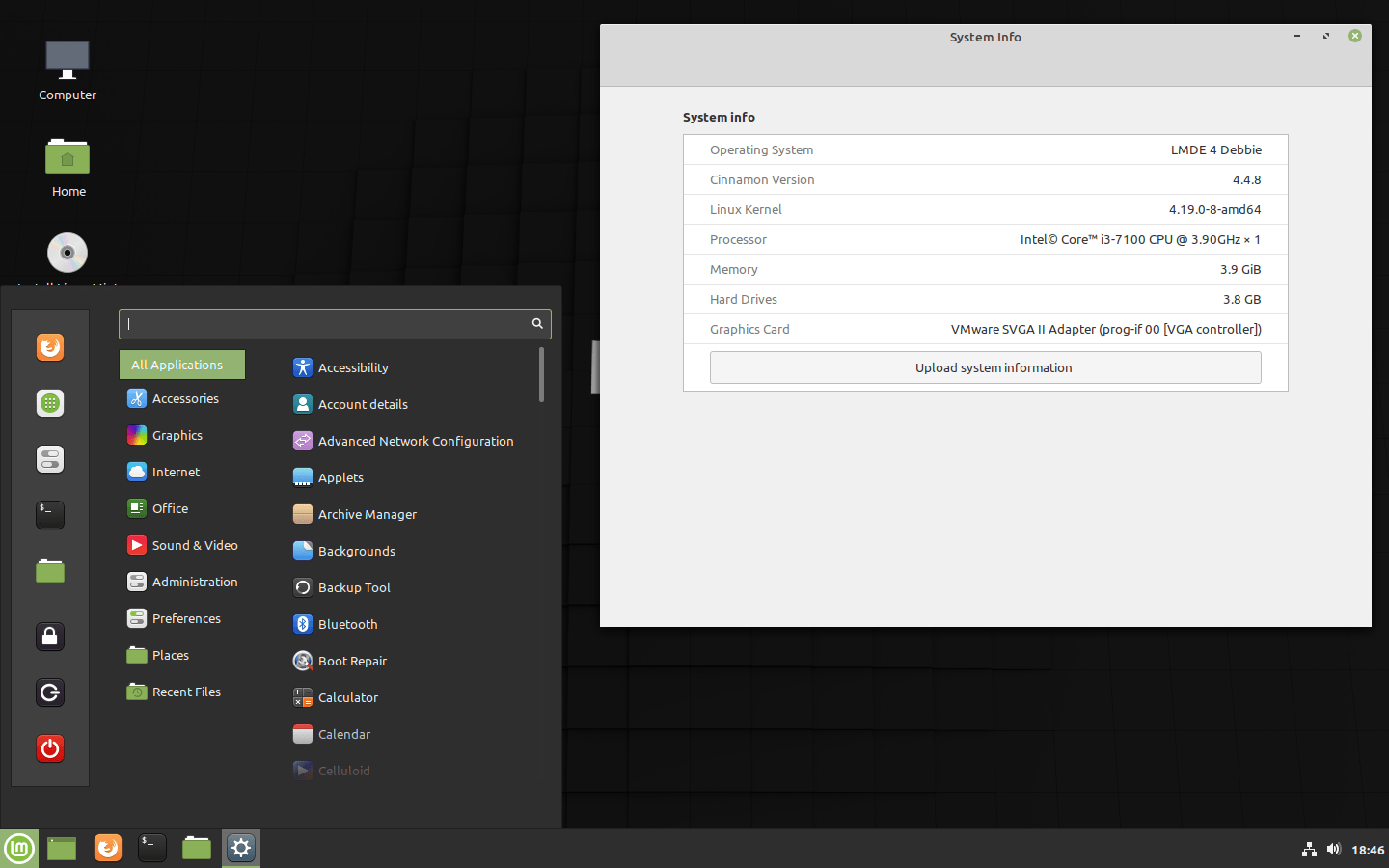1389x868 pixels.
Task: Open Software Manager in the favorites sidebar
Action: pos(50,403)
